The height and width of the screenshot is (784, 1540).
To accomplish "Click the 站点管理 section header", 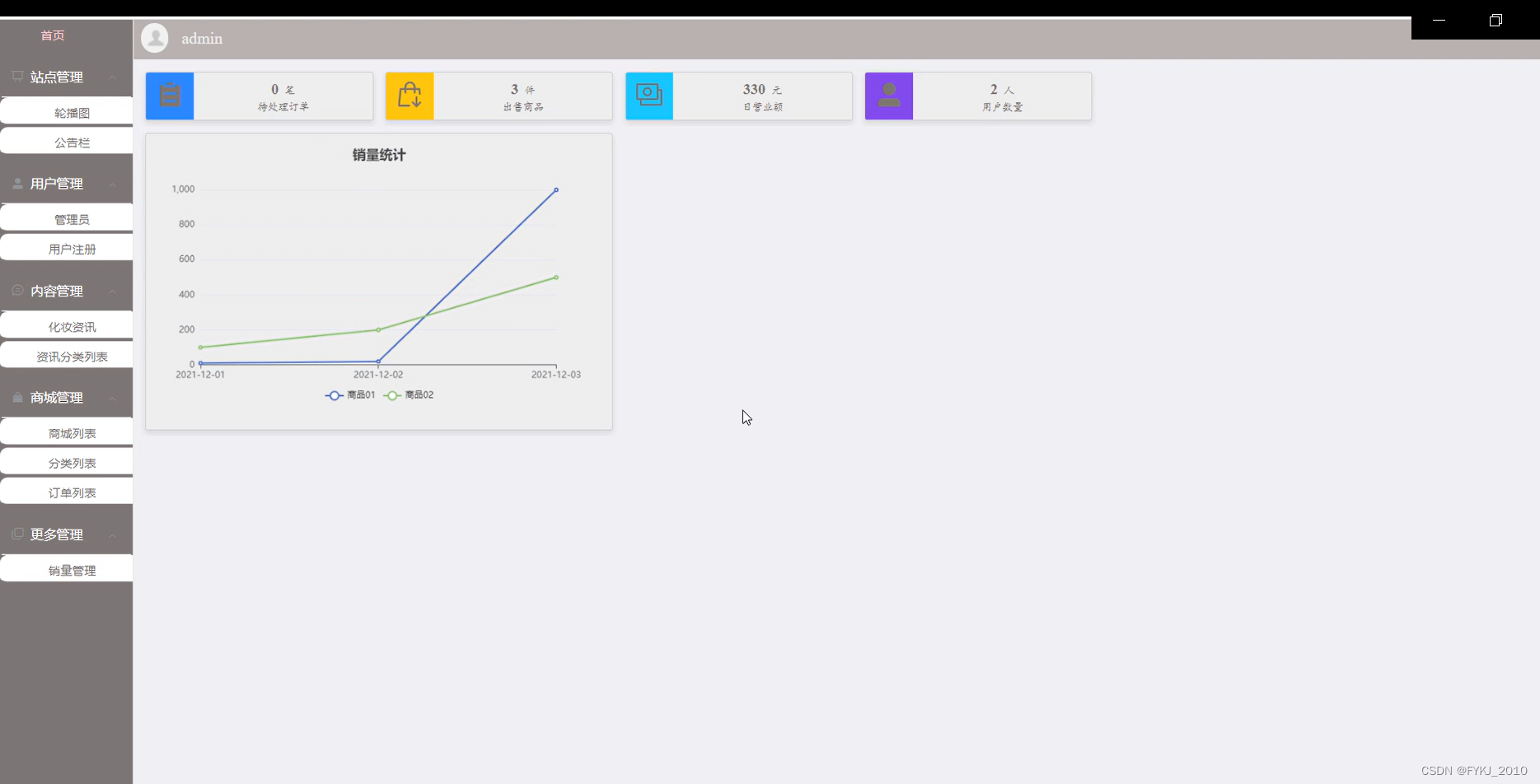I will [66, 77].
